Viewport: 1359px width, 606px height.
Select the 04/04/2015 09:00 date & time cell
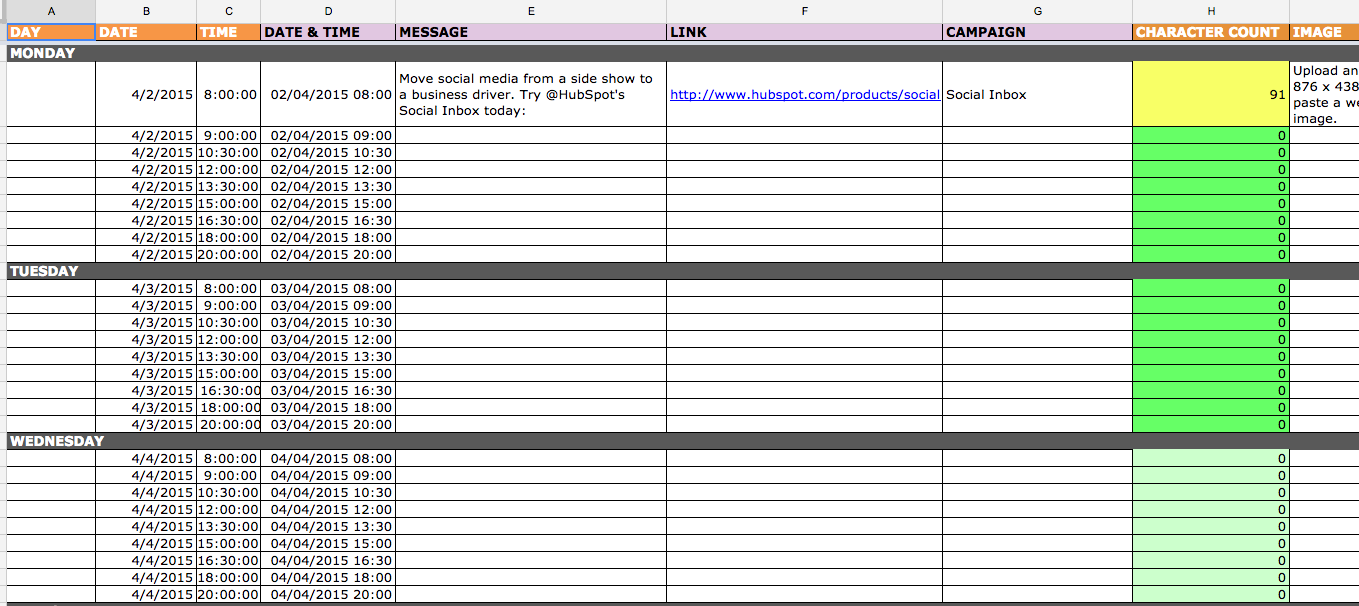328,476
